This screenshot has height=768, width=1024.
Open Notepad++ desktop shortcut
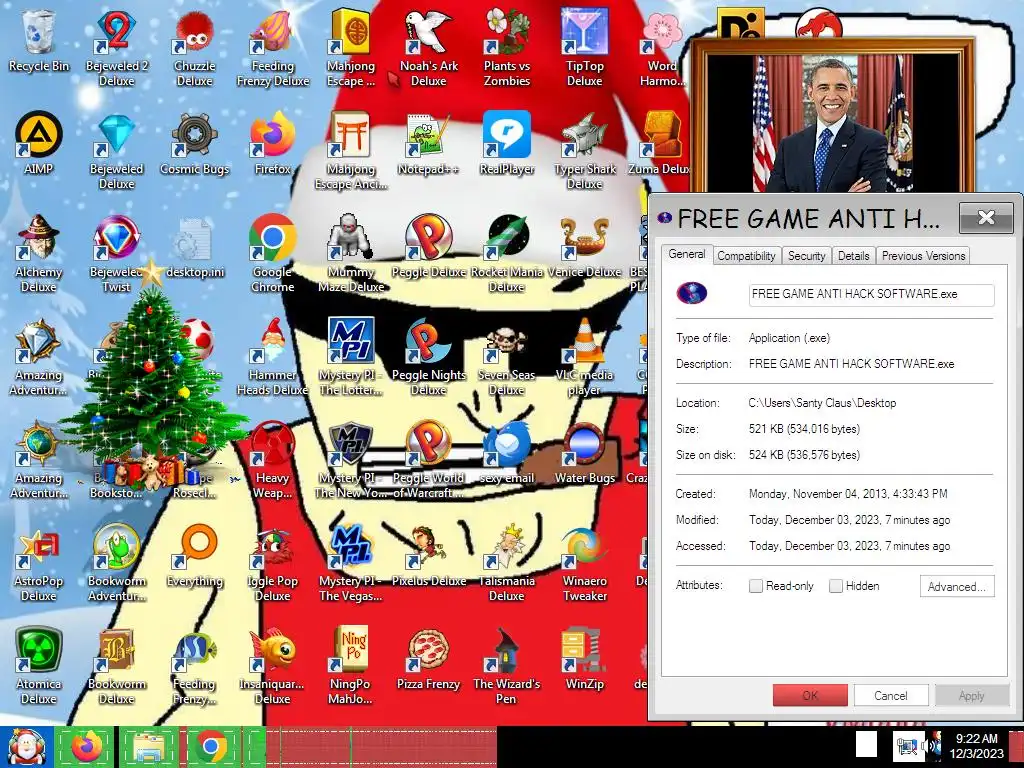point(428,142)
